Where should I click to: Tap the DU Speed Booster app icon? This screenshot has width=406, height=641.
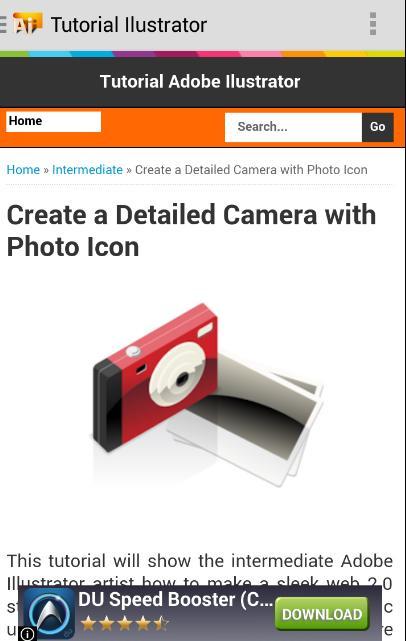pyautogui.click(x=48, y=613)
